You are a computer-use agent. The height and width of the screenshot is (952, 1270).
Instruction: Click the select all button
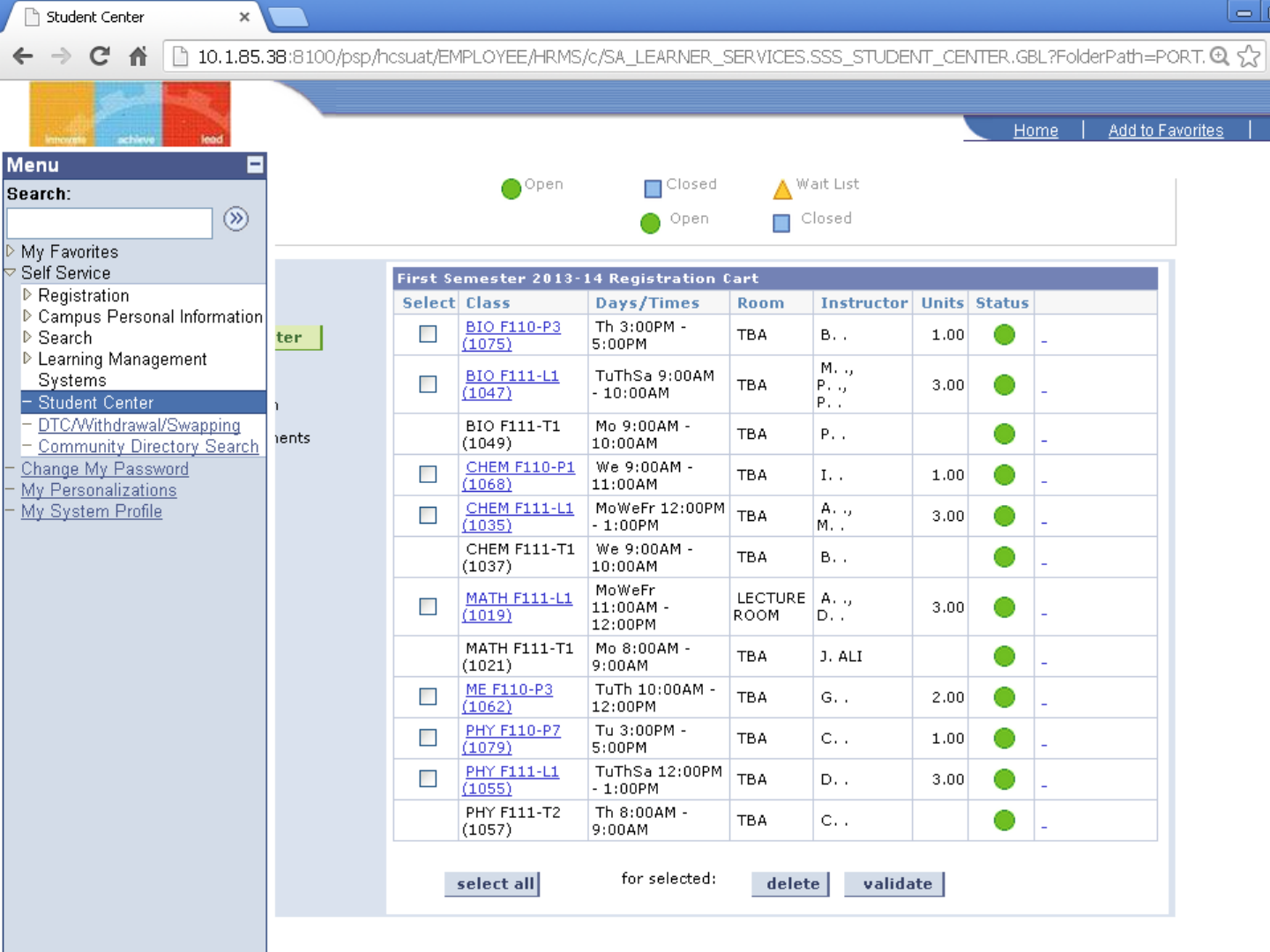(492, 884)
